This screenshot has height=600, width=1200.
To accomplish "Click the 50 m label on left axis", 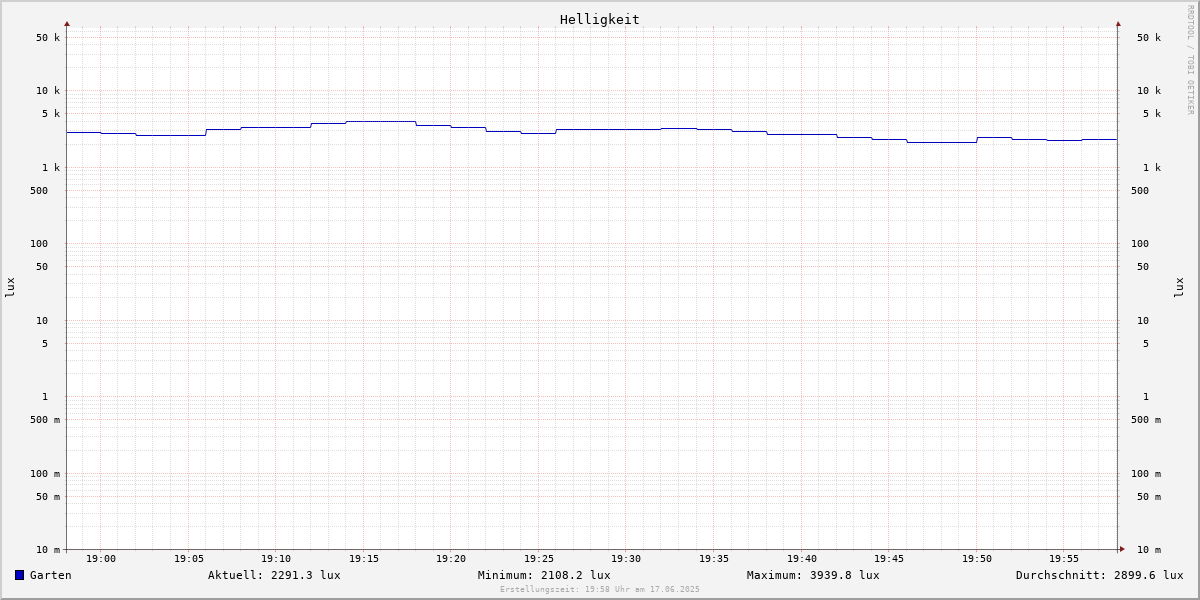I will 48,497.
